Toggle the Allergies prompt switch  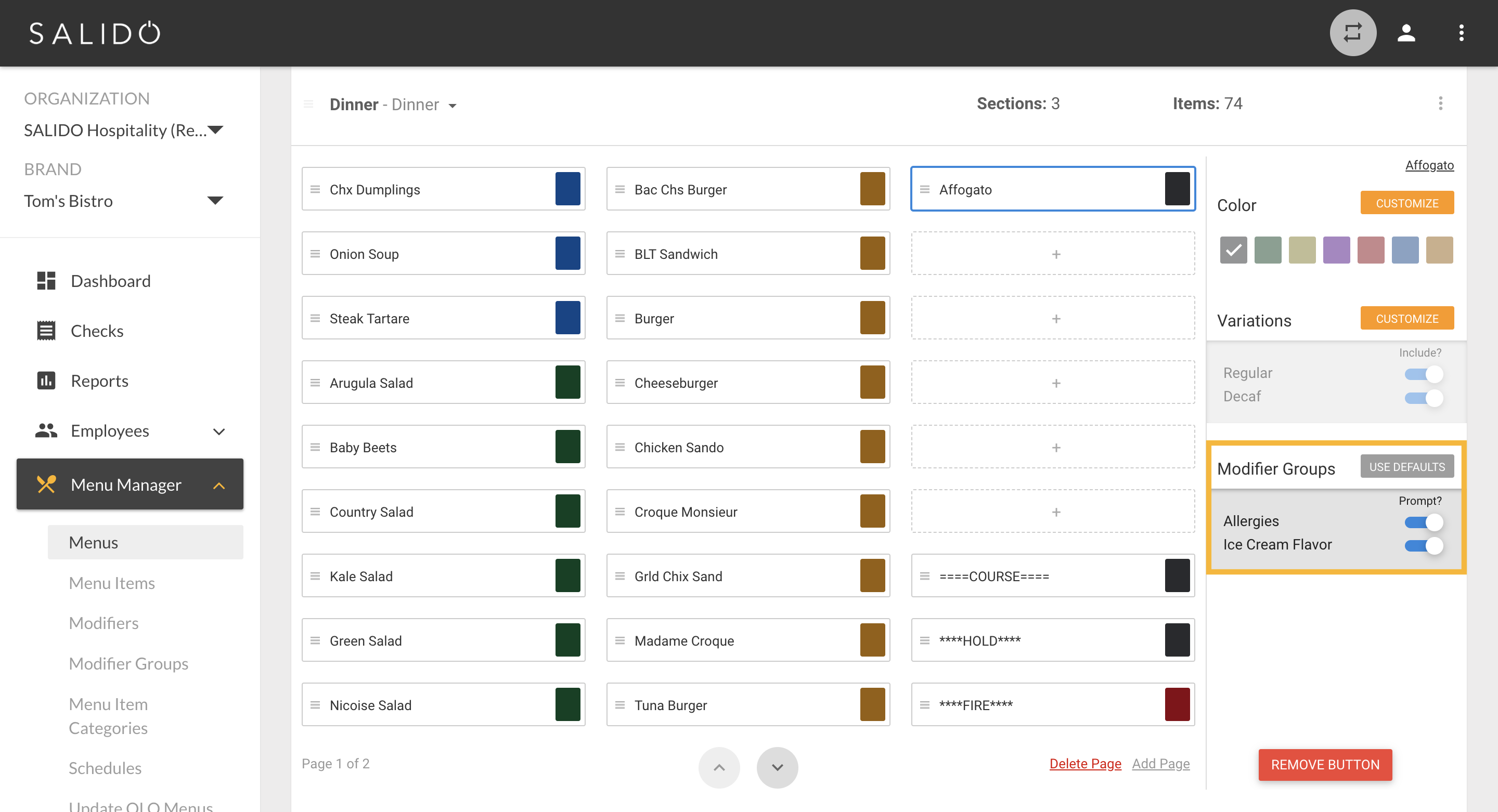coord(1424,521)
